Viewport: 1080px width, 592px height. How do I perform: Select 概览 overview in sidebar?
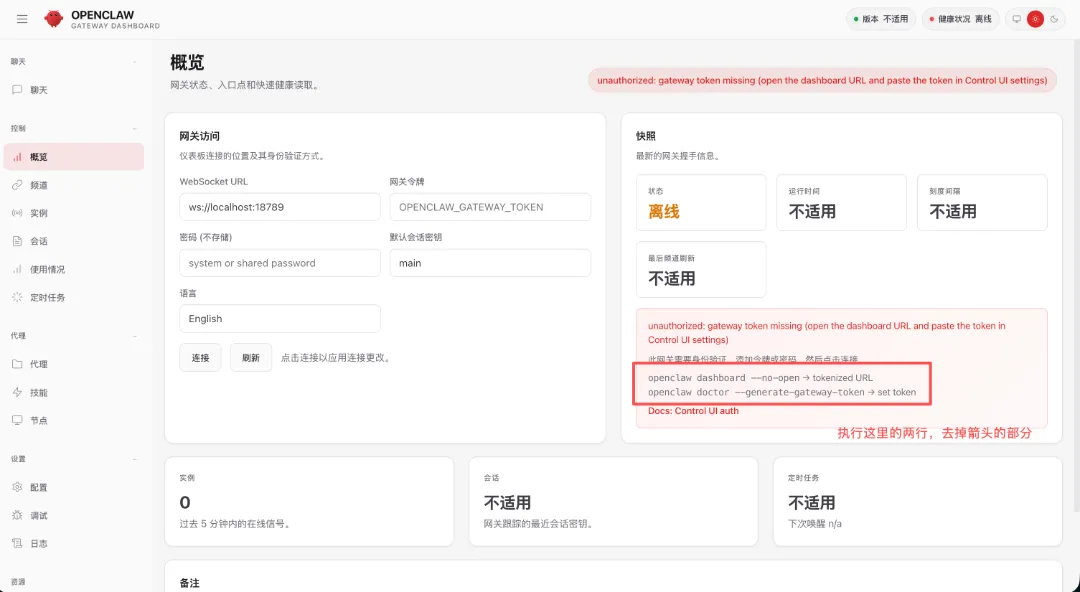coord(74,157)
